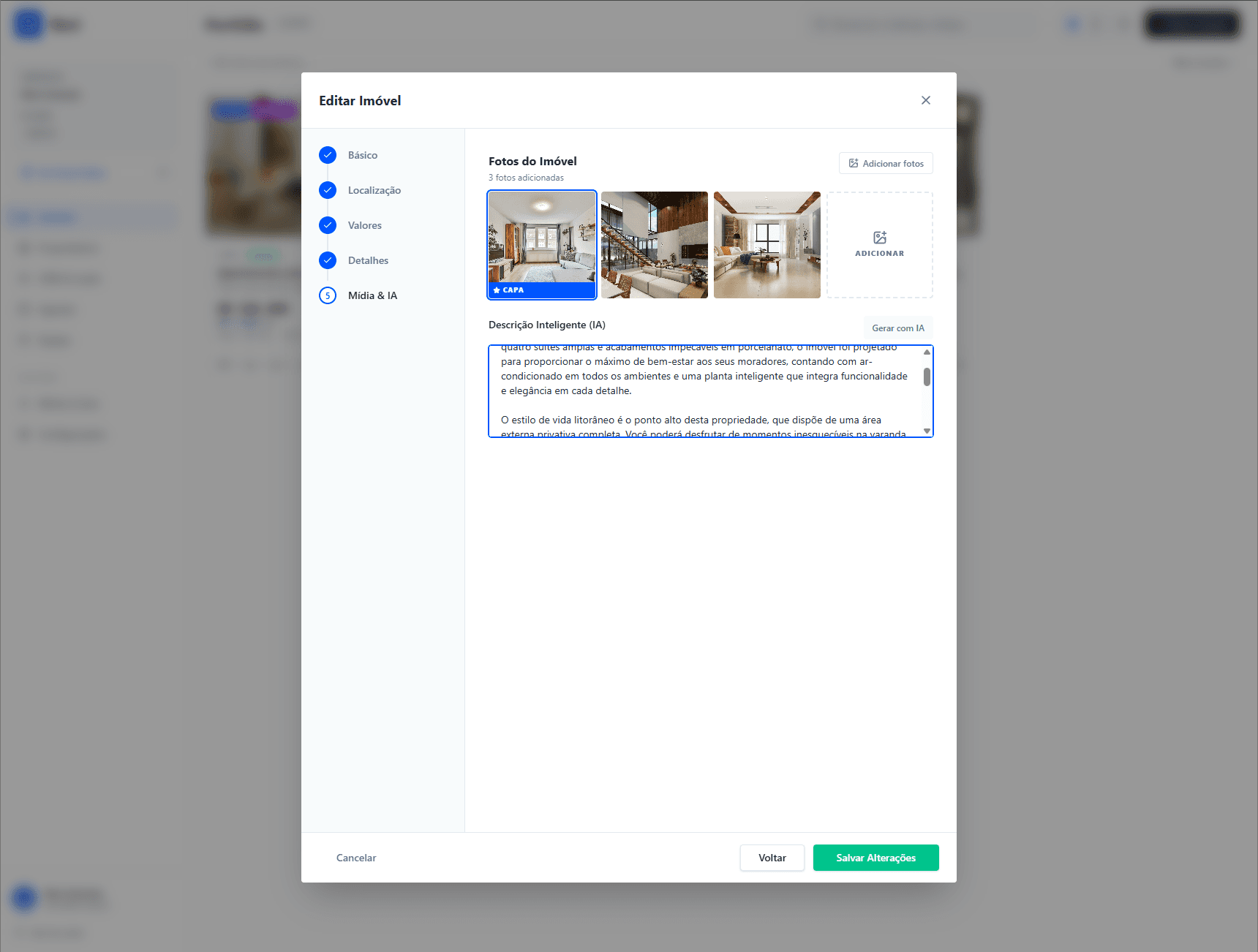Viewport: 1258px width, 952px height.
Task: Click the description scrollbar thumb
Action: pos(927,377)
